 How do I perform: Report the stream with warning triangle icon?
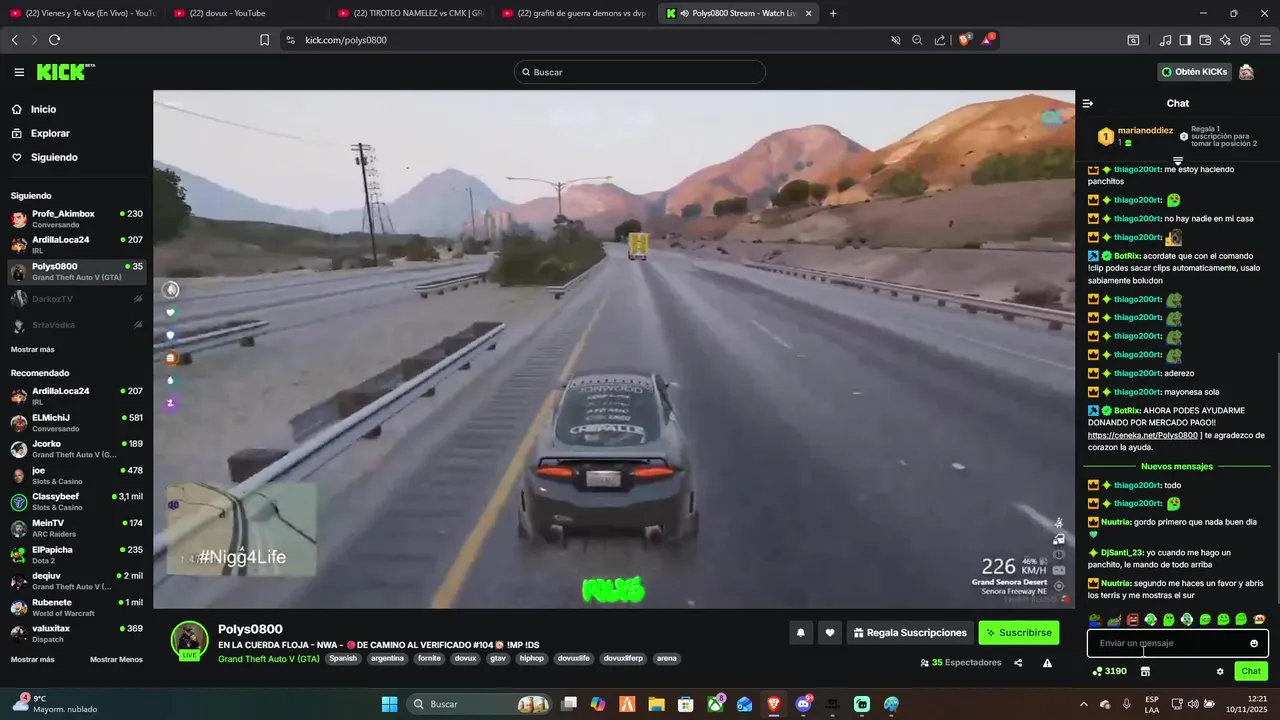pyautogui.click(x=1047, y=662)
